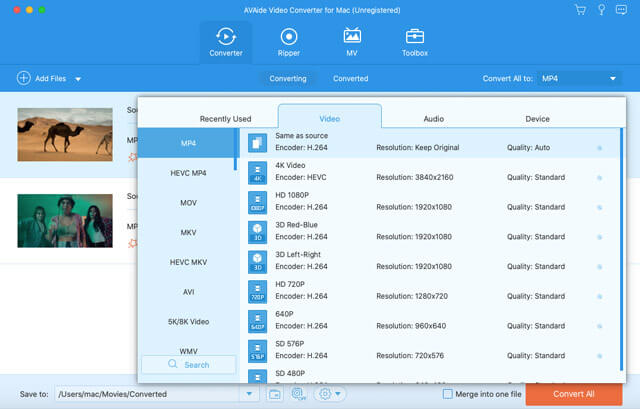640x409 pixels.
Task: Open the output folder icon
Action: click(275, 394)
